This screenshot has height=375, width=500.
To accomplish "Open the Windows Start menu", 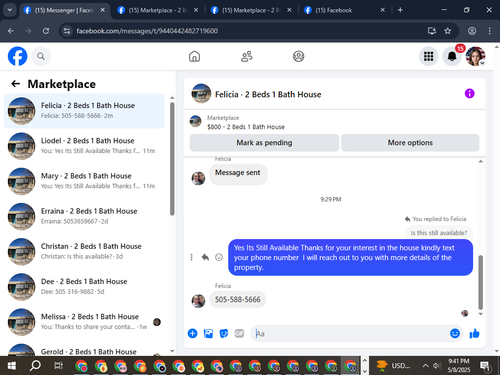I will click(12, 366).
